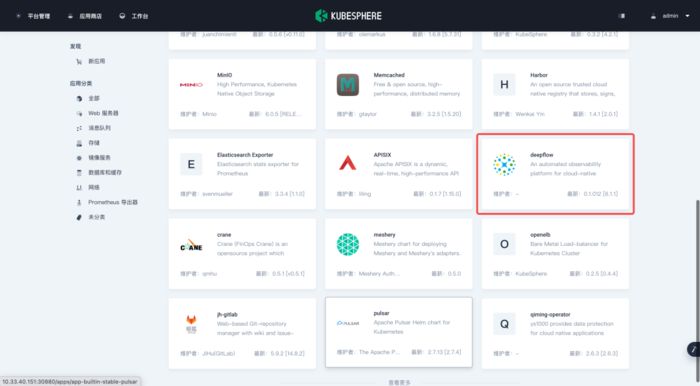
Task: Open the 应用商店 menu item
Action: 85,16
